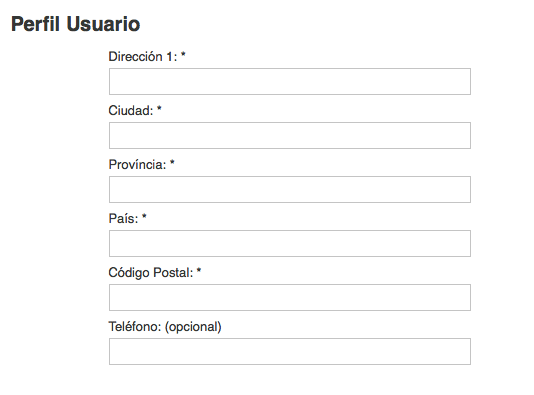Click the Teléfono label text
This screenshot has width=534, height=395.
click(x=135, y=327)
